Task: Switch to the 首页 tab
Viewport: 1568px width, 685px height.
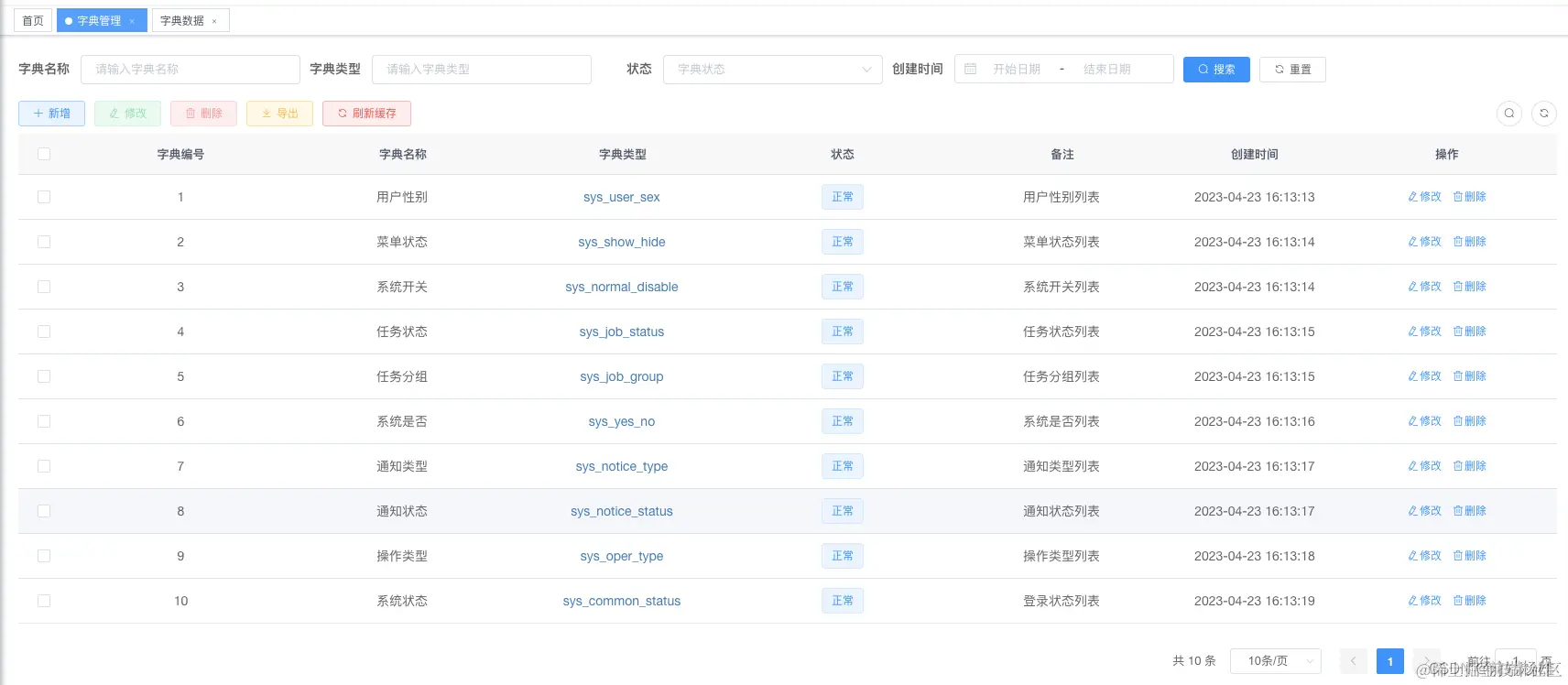Action: (x=33, y=21)
